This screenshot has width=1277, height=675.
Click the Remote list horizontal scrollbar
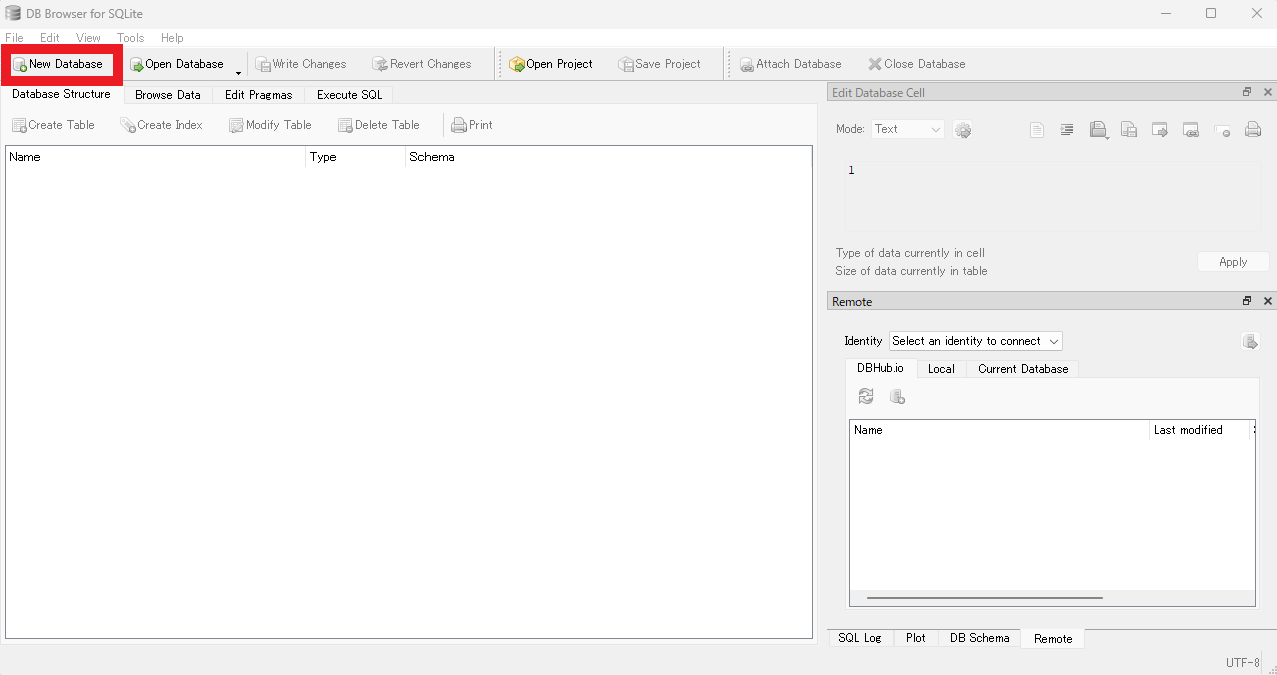tap(985, 598)
